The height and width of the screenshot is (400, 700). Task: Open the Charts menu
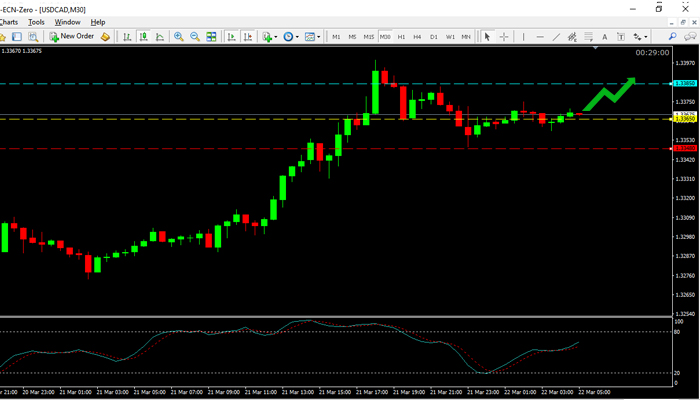8,22
